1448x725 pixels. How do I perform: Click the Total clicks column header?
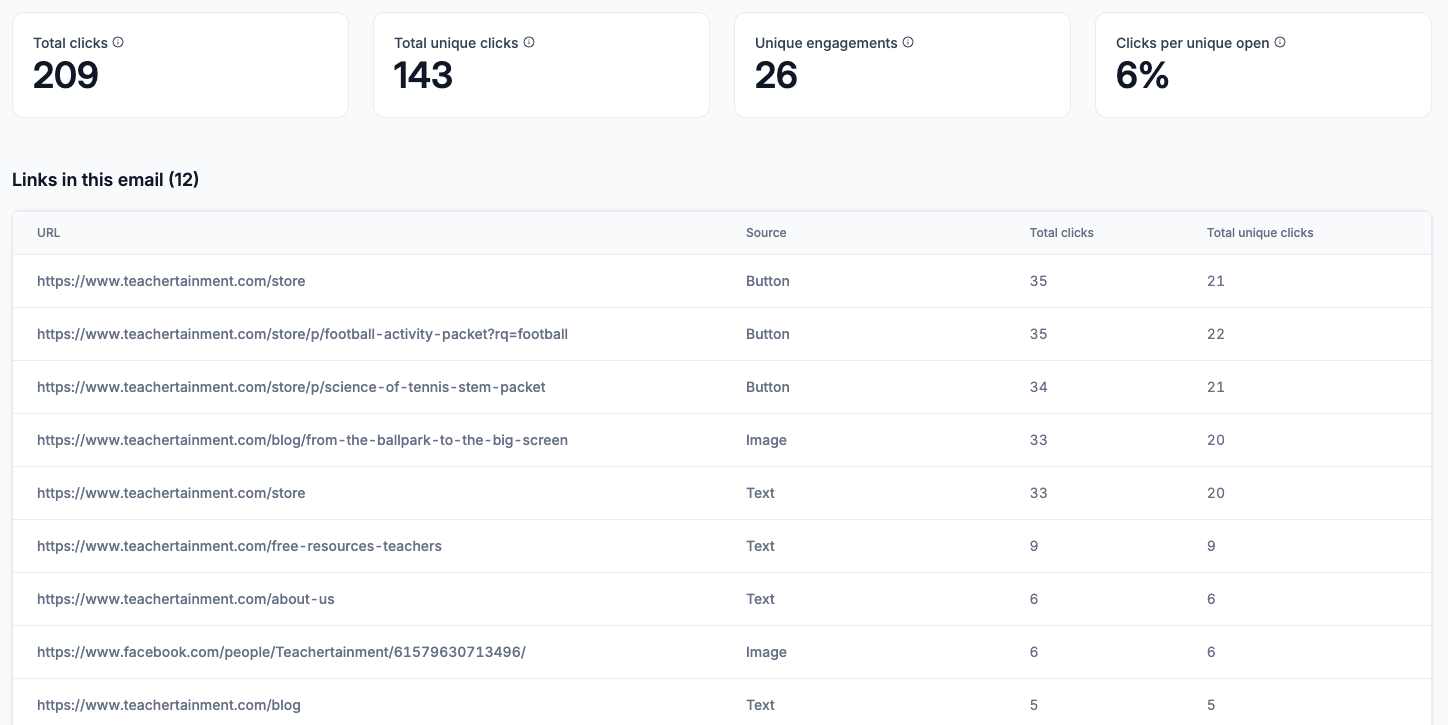click(1062, 233)
